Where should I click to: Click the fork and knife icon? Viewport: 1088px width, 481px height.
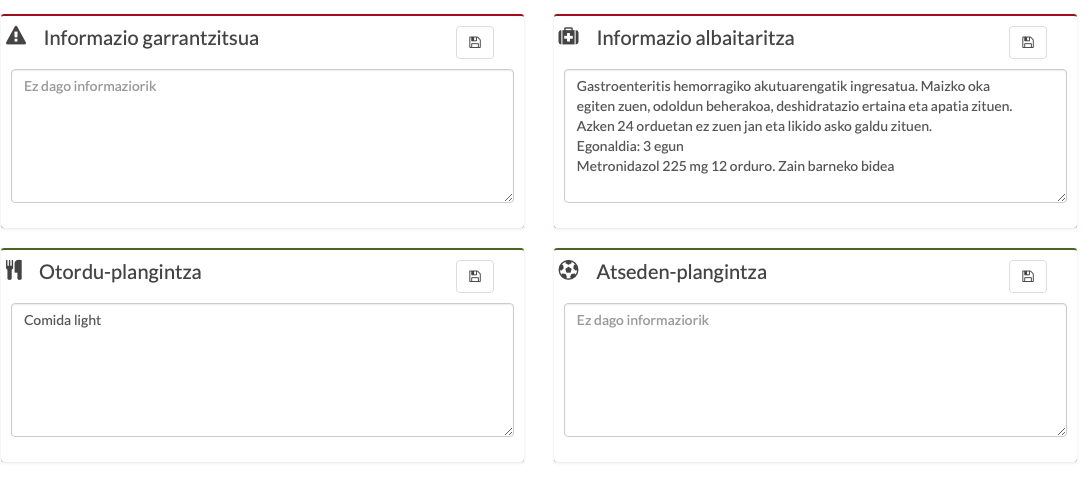[14, 270]
